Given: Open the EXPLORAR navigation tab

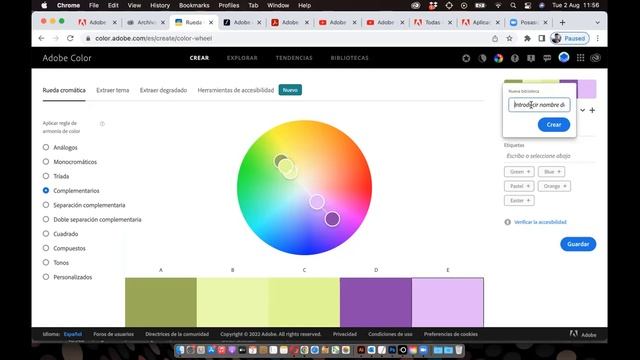Looking at the screenshot, I should click(x=242, y=58).
